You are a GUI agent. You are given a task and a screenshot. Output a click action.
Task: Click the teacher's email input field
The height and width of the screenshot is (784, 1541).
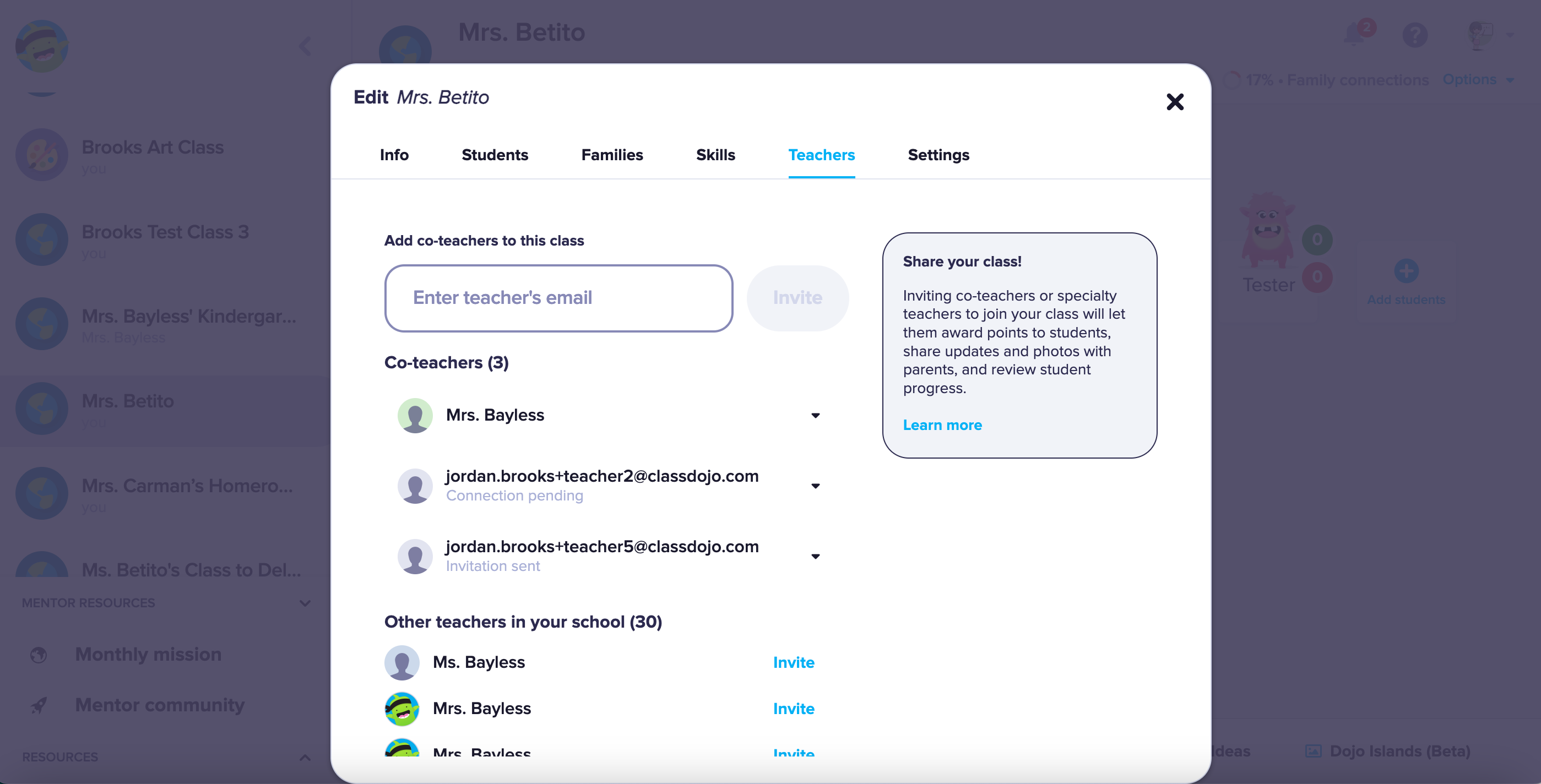(x=558, y=298)
